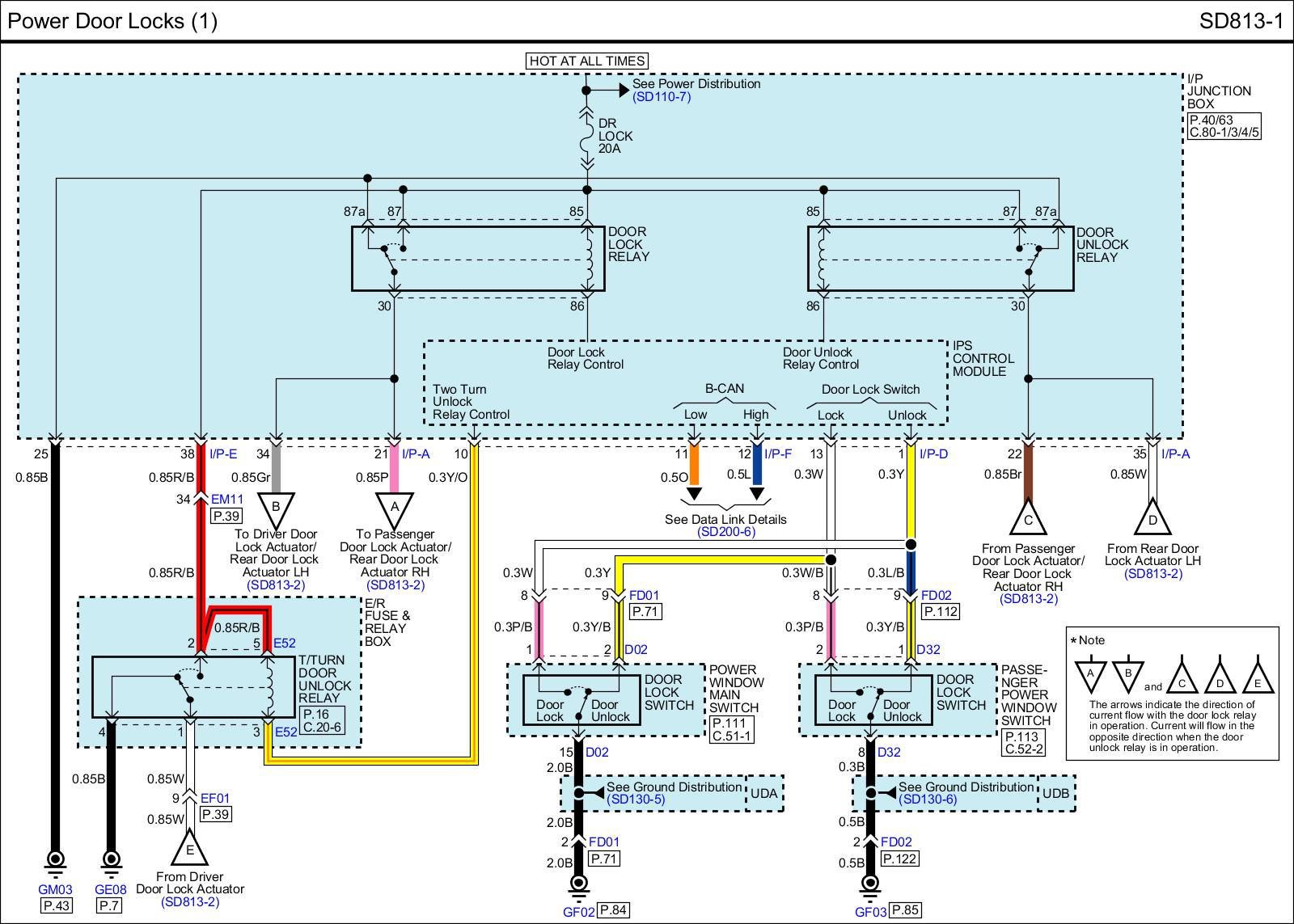Select the GF02 ground symbol
Viewport: 1294px width, 924px height.
578,884
